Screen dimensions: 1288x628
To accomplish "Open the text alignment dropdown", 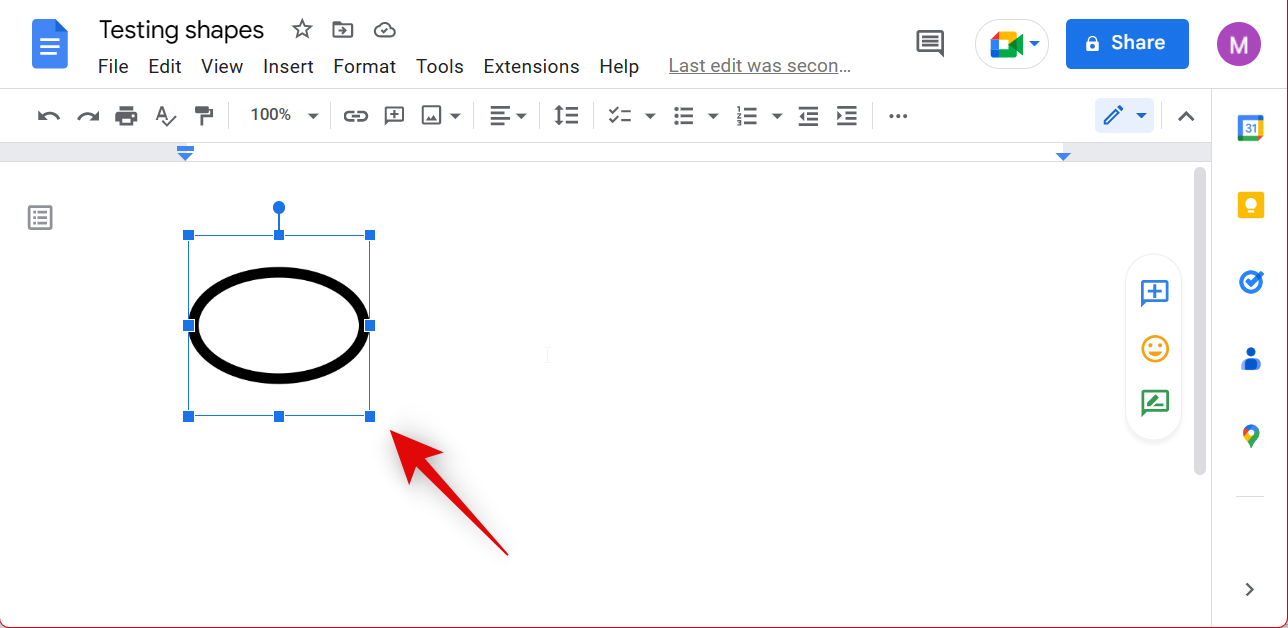I will point(508,116).
